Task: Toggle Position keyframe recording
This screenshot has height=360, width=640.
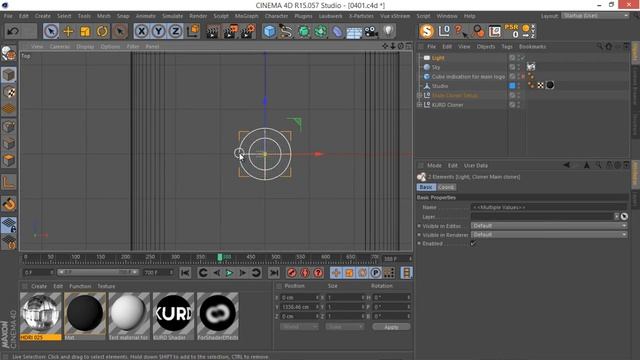Action: [x=336, y=273]
